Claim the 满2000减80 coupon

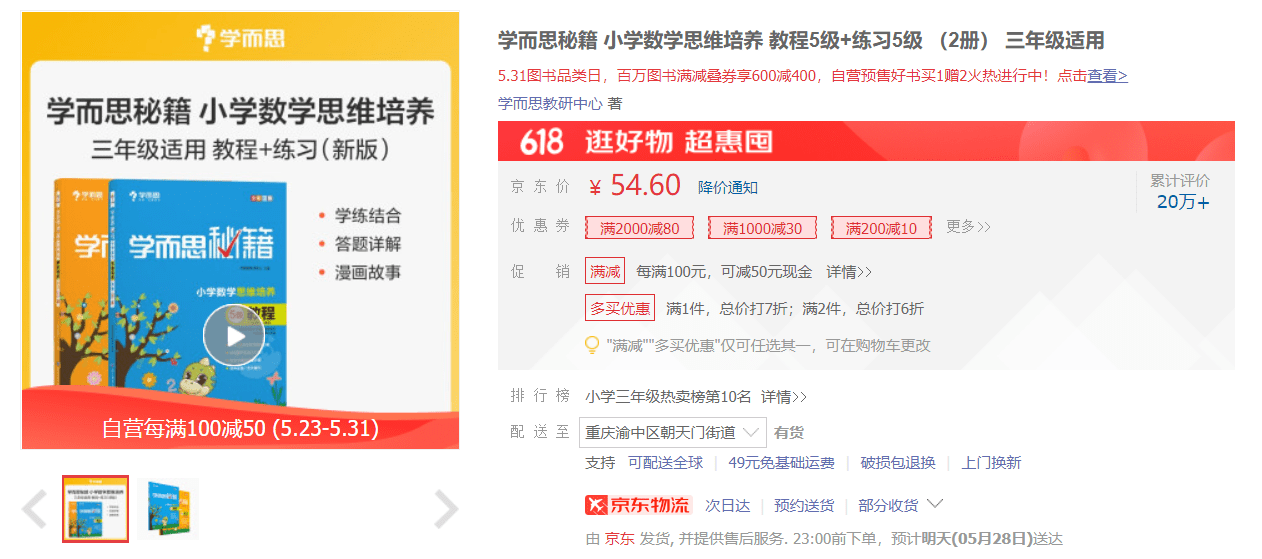(x=640, y=228)
